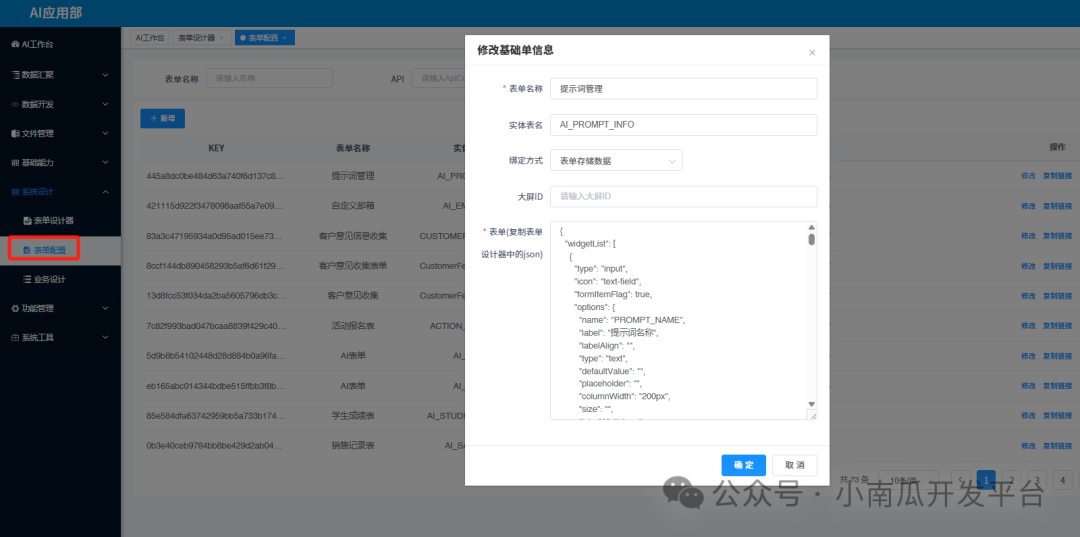Click the textarea resize handle corner
This screenshot has height=537, width=1080.
(812, 414)
